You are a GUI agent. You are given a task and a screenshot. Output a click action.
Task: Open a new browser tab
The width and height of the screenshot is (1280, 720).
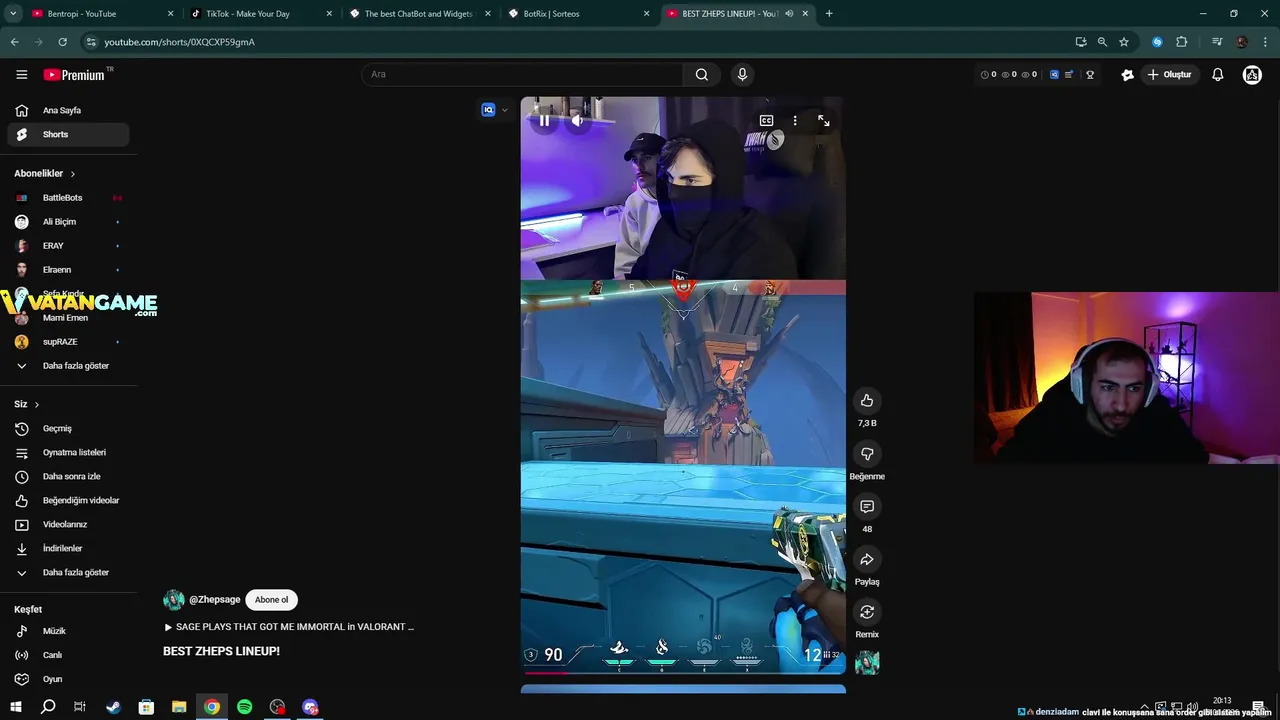click(x=829, y=14)
